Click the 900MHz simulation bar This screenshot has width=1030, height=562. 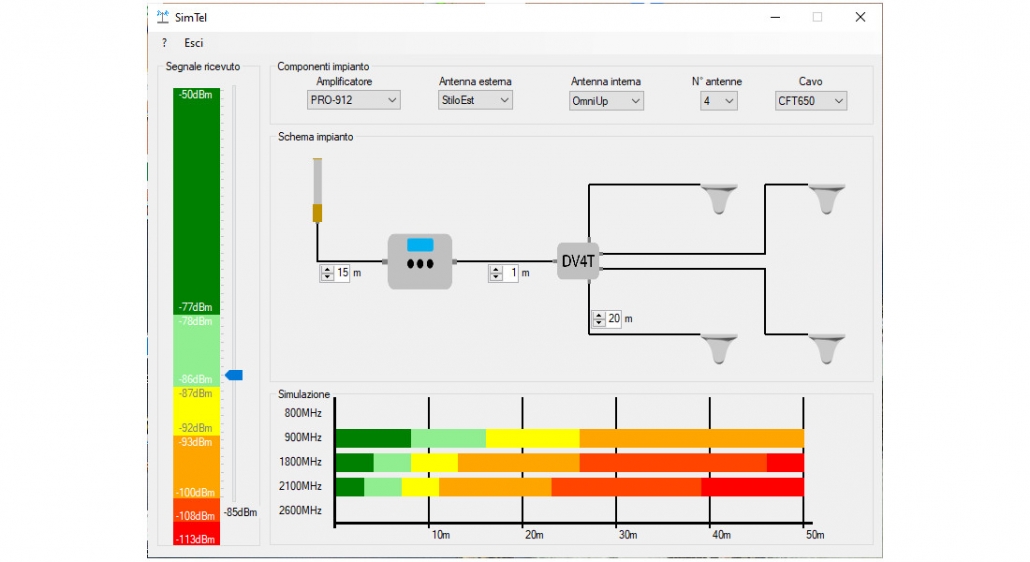coord(570,438)
